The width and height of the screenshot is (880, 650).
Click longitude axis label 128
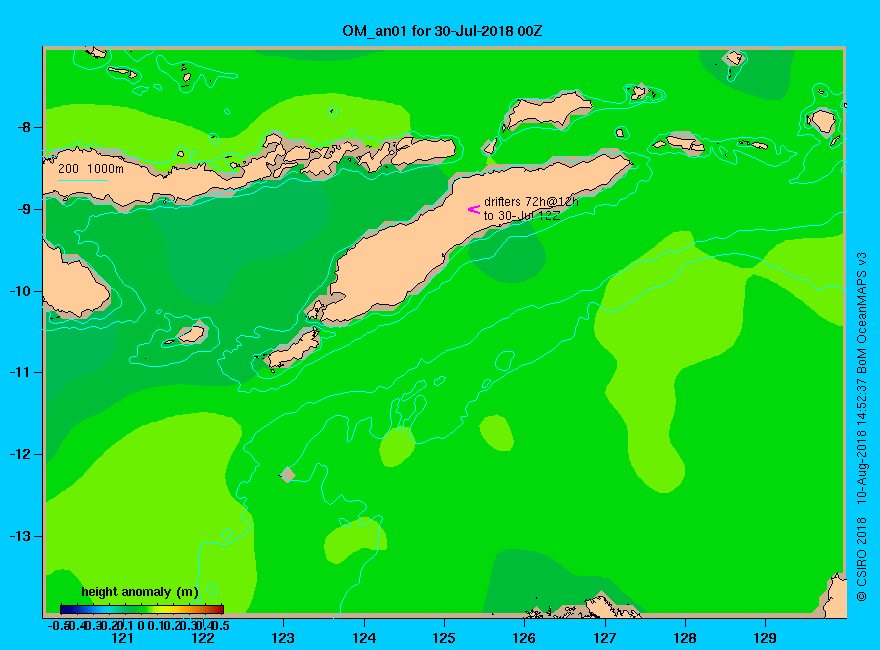685,638
